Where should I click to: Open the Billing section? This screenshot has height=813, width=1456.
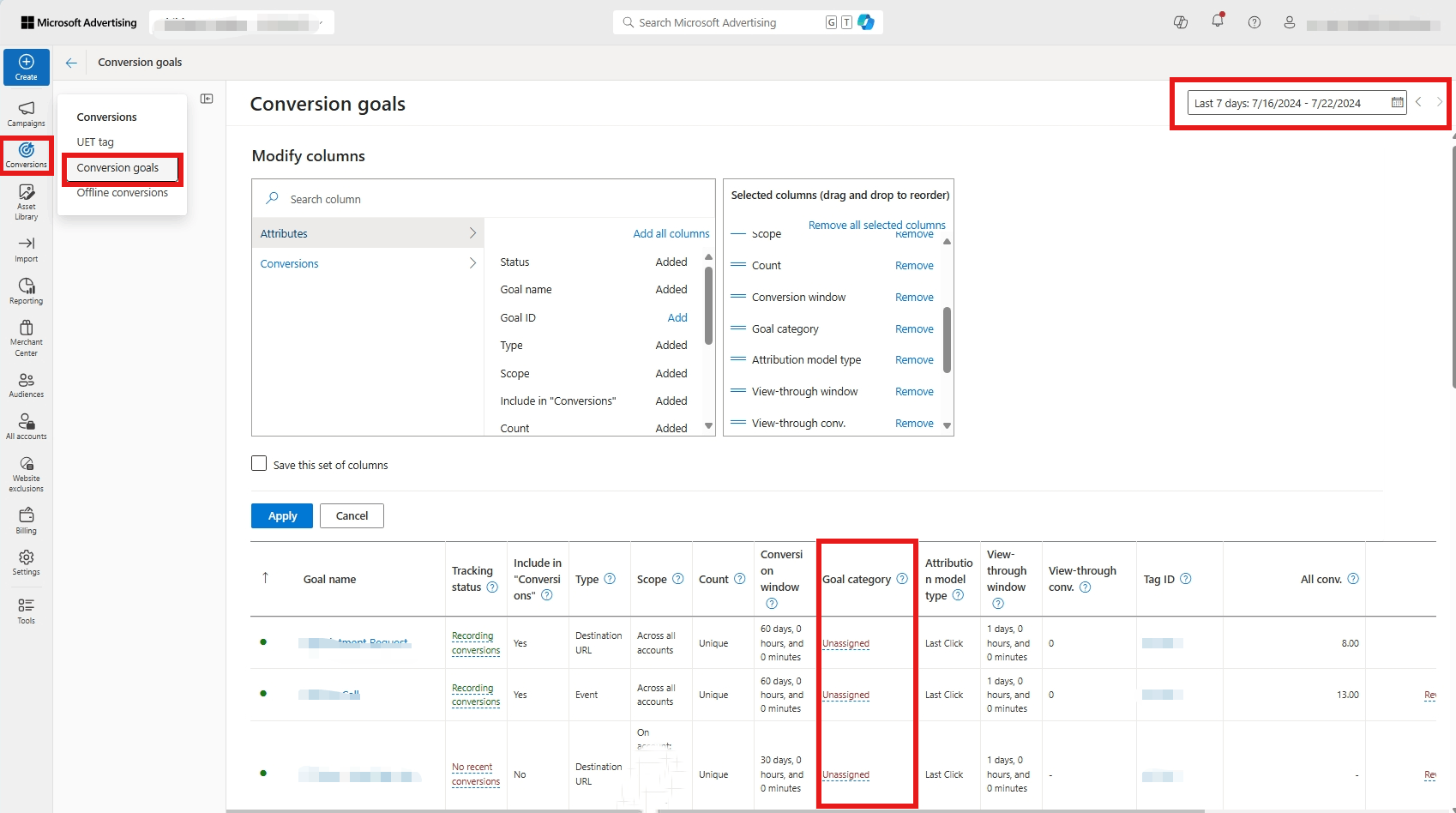[x=26, y=521]
